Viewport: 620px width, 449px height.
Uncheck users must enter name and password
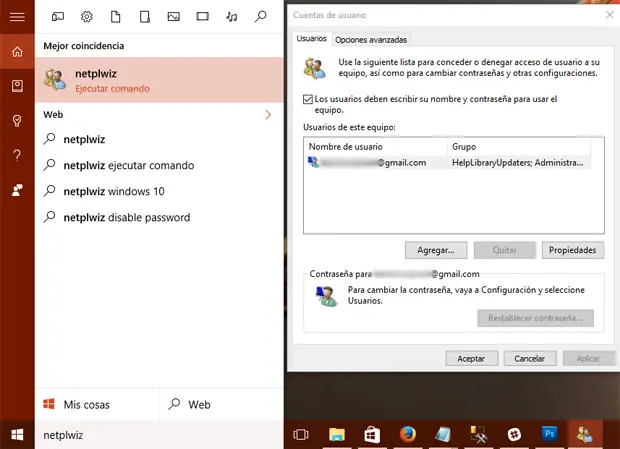[x=308, y=99]
